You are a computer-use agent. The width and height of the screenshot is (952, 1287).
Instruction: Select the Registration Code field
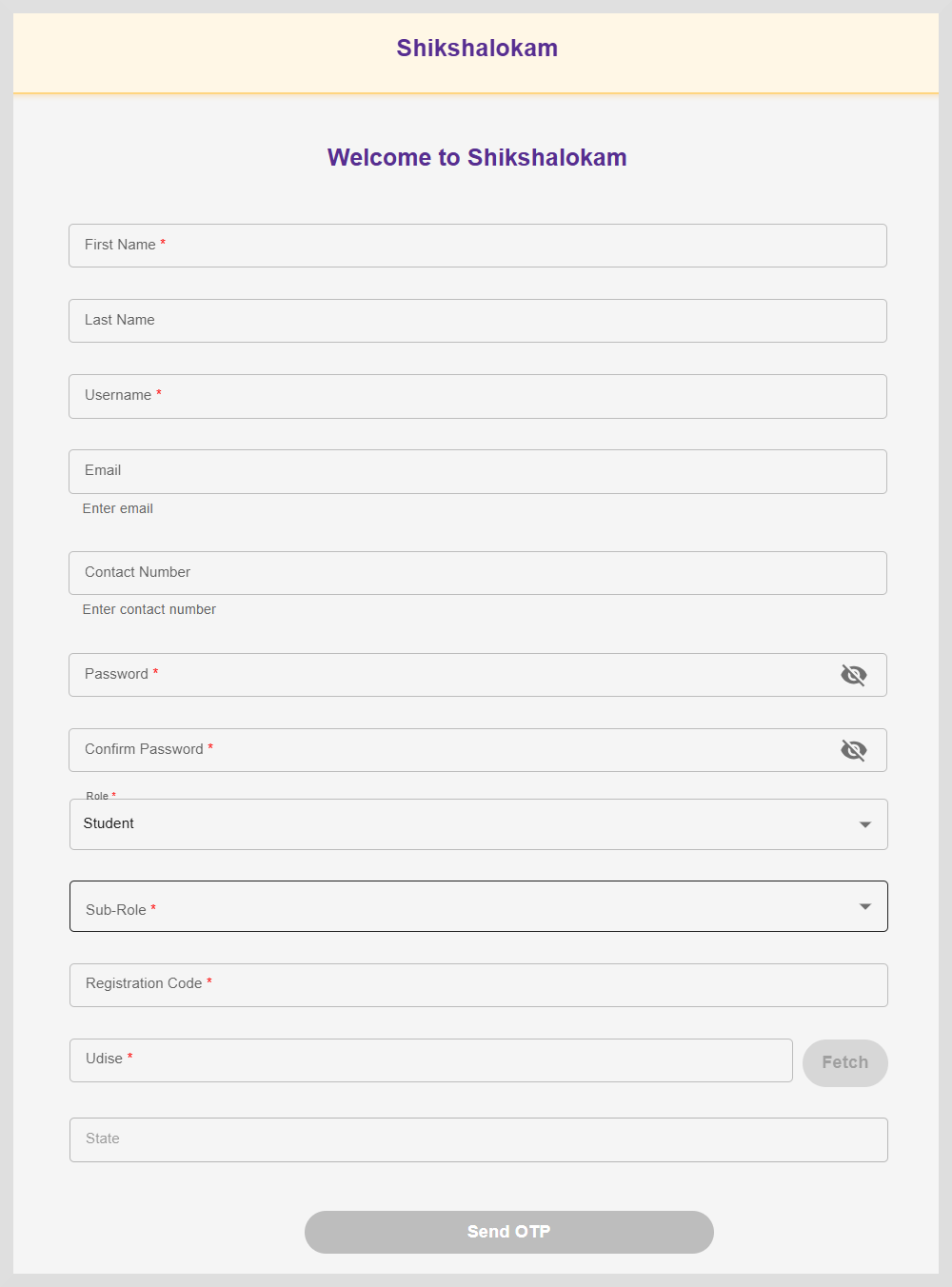coord(476,985)
